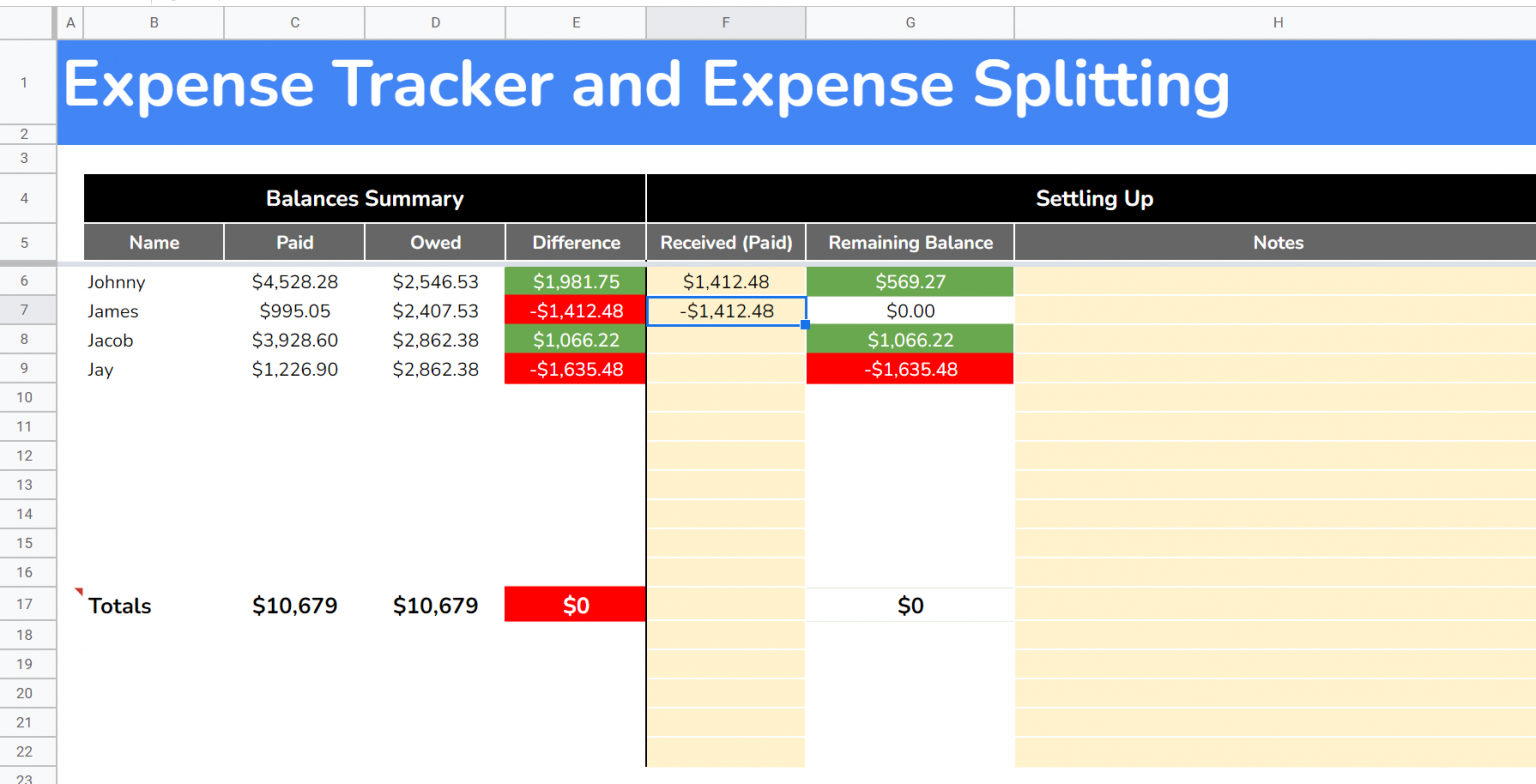Select column F header
This screenshot has height=784, width=1536.
point(725,22)
